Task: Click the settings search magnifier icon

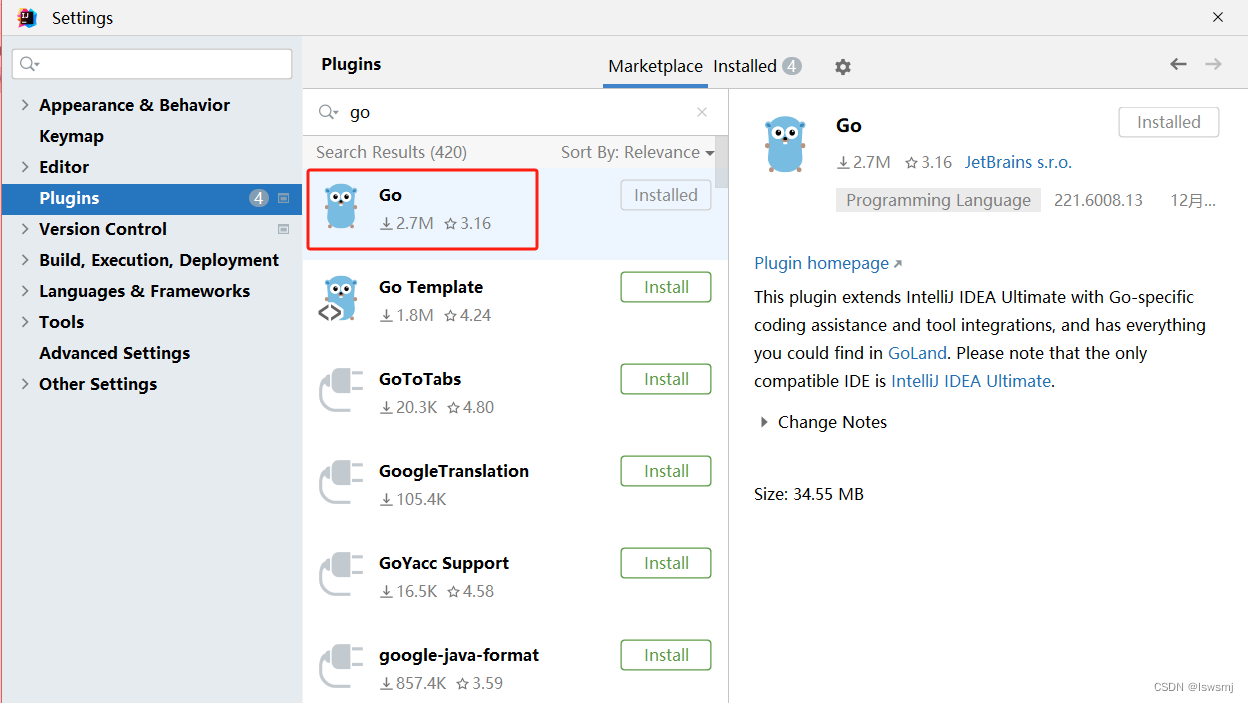Action: 29,64
